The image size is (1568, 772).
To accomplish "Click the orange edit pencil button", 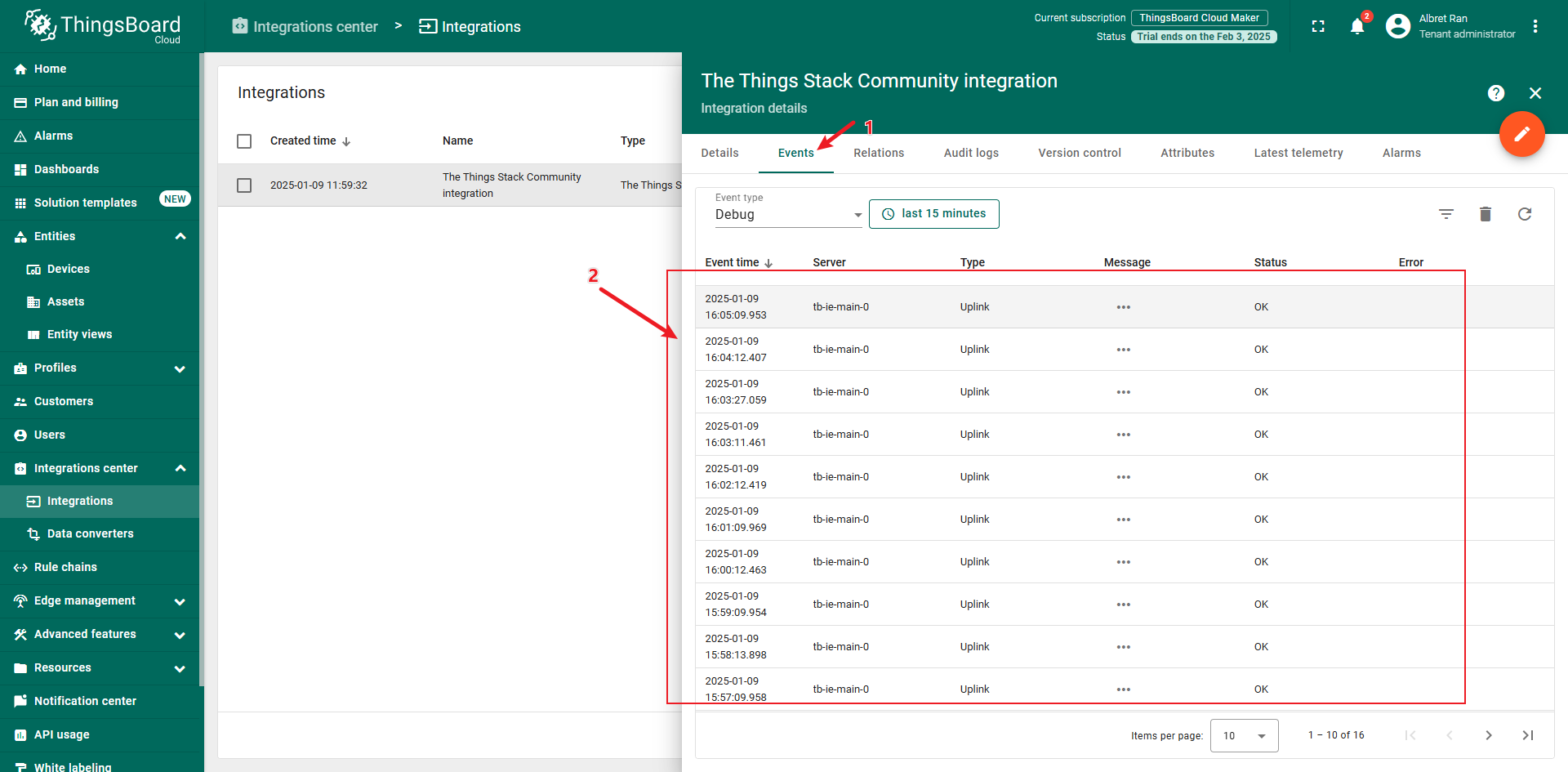I will coord(1522,134).
